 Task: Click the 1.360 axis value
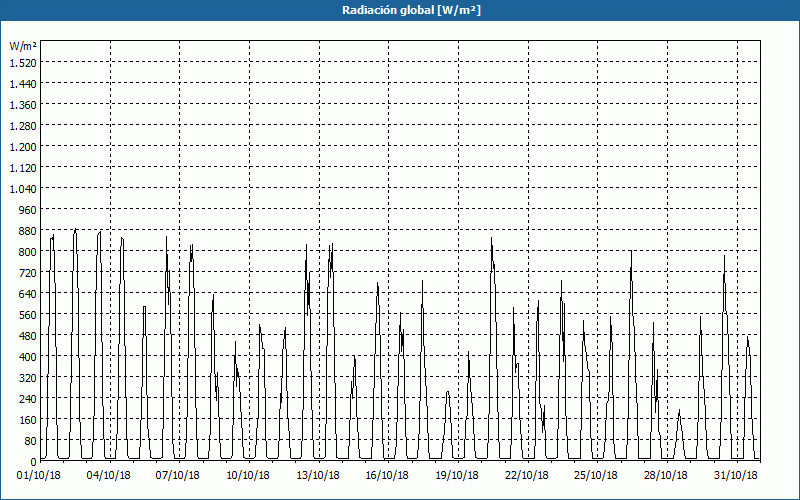point(23,105)
